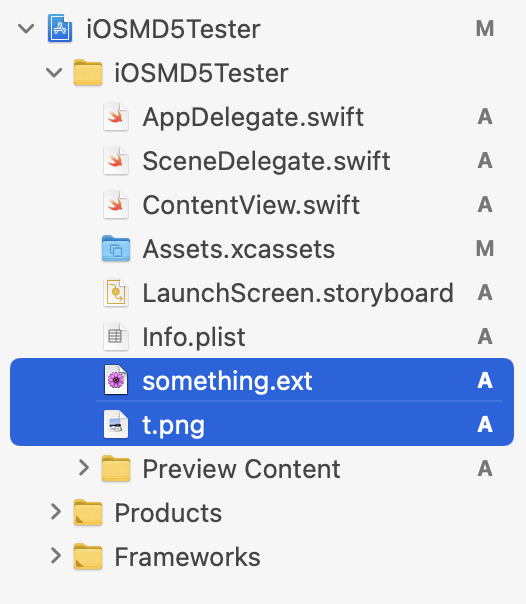Click the Frameworks folder icon
The height and width of the screenshot is (604, 526).
(88, 556)
